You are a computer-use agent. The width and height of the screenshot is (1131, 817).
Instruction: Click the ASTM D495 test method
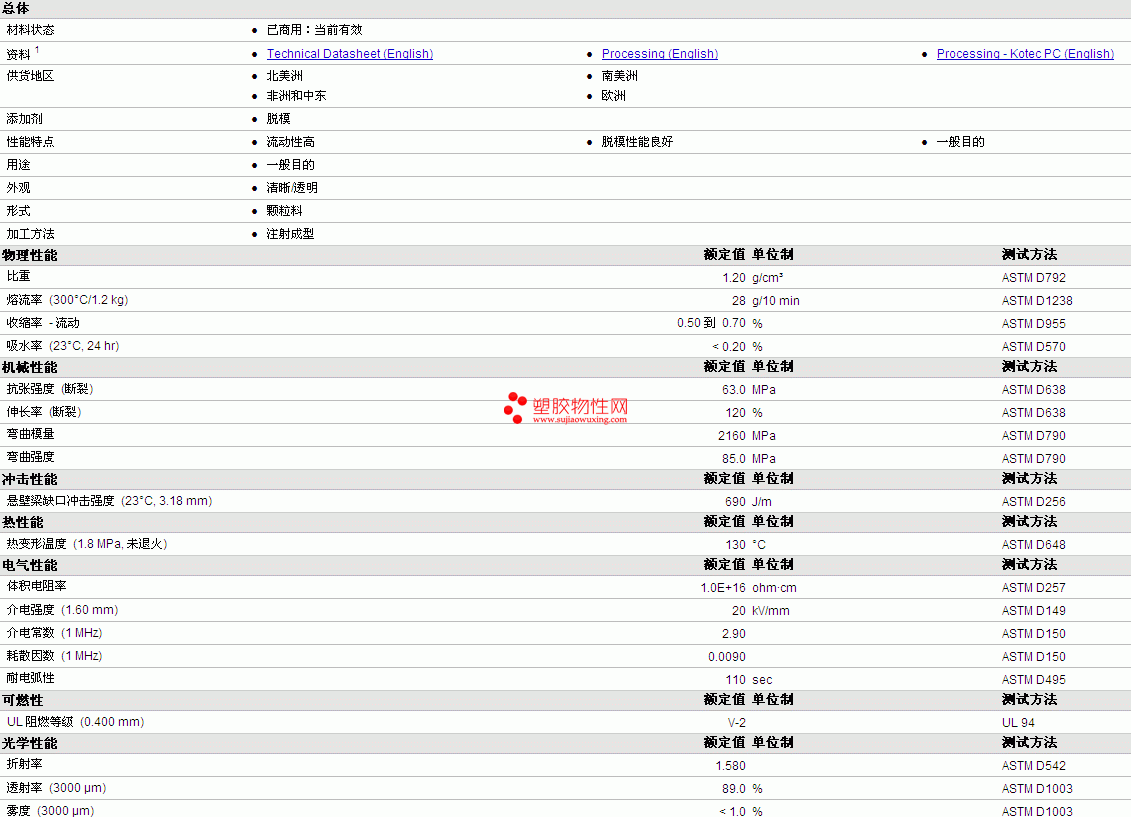click(x=1034, y=679)
